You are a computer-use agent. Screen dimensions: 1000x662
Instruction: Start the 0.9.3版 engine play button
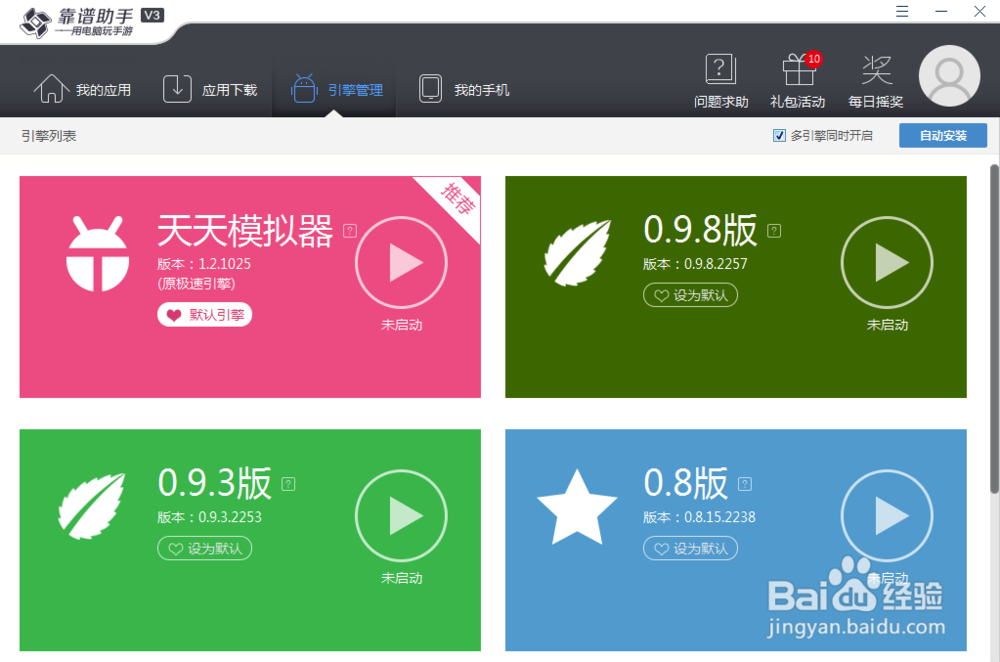401,515
